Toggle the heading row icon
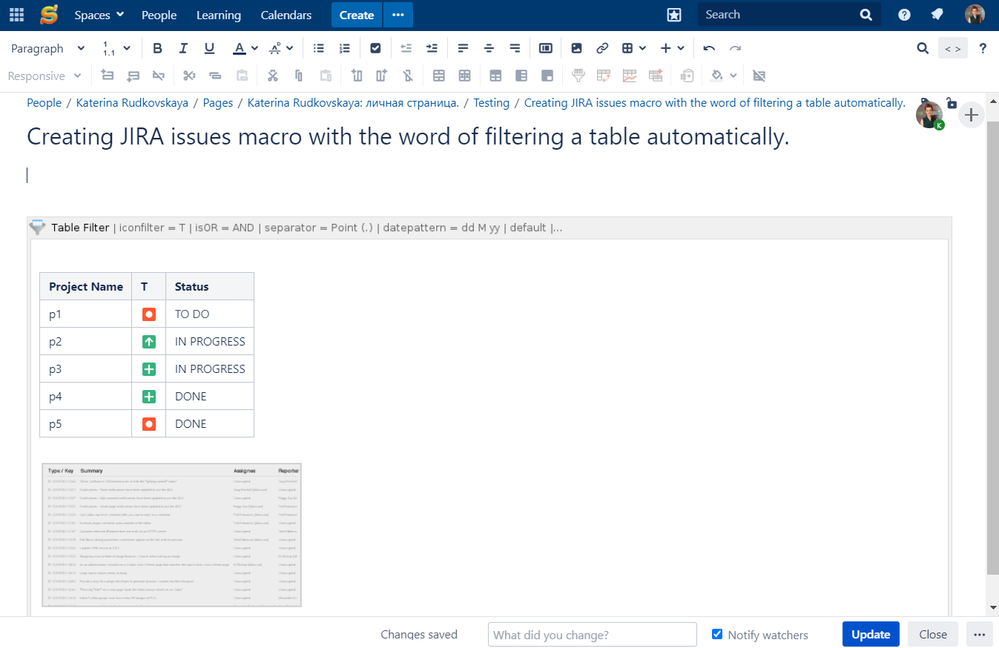This screenshot has width=999, height=648. [496, 76]
